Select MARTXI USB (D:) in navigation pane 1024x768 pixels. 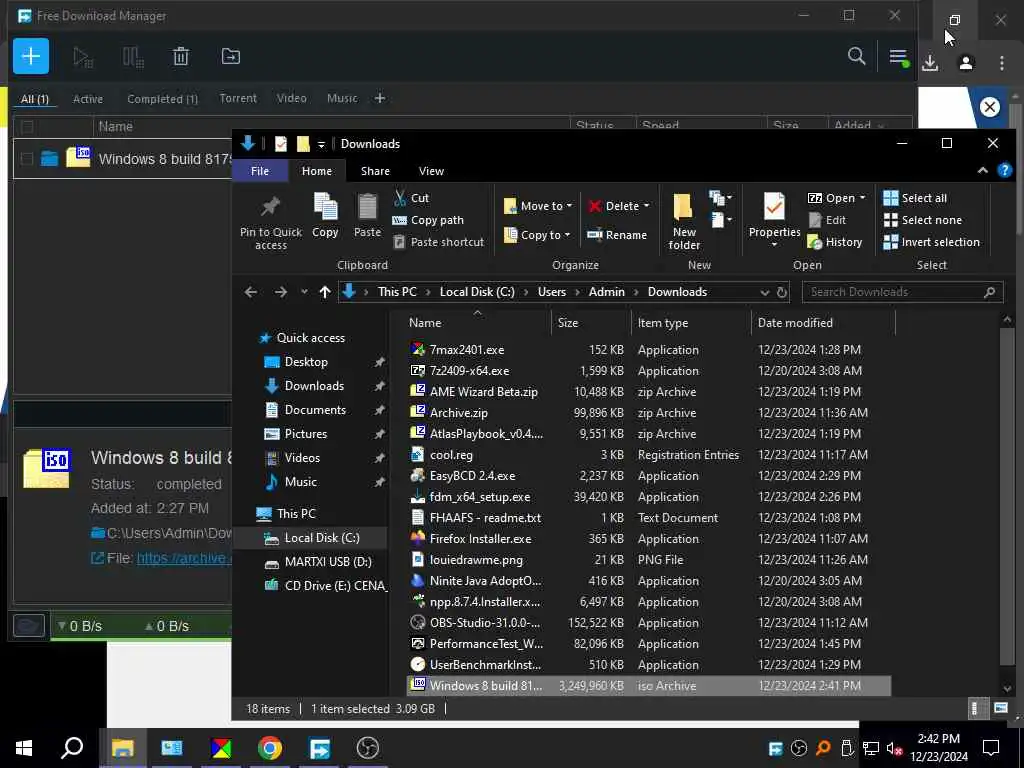328,562
